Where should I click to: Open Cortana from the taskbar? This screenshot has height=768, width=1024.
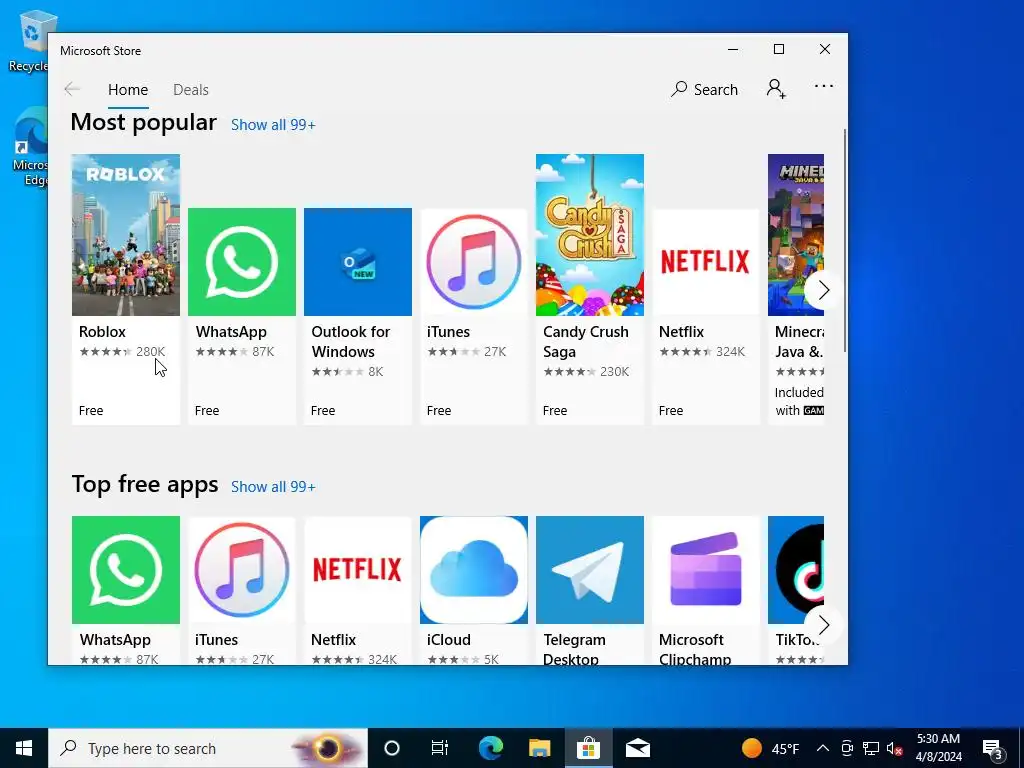click(392, 748)
